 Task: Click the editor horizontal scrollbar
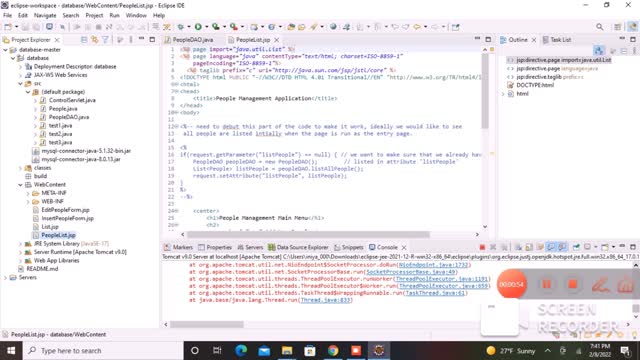pos(308,235)
